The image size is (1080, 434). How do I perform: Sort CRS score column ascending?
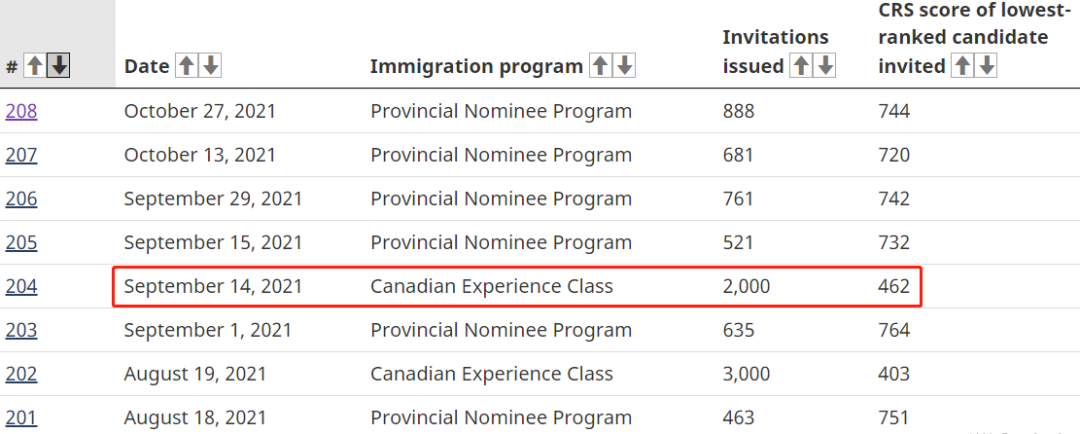pyautogui.click(x=962, y=67)
